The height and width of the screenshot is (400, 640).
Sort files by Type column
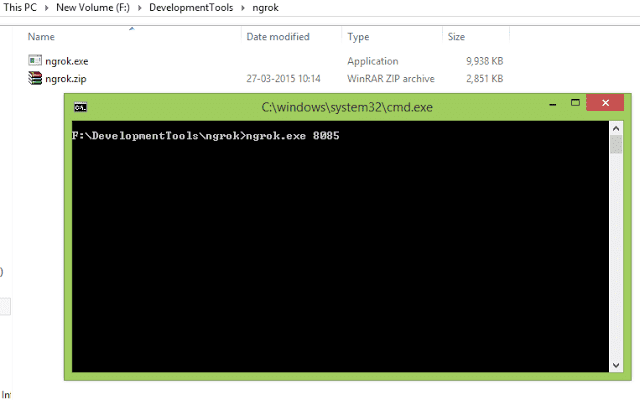point(358,37)
